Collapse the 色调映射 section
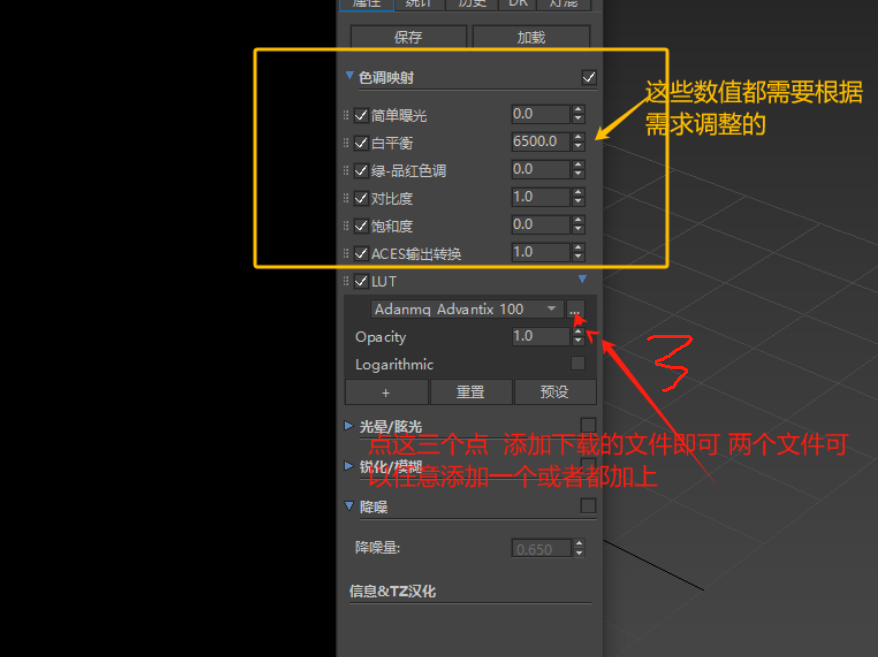Viewport: 878px width, 657px height. point(349,76)
